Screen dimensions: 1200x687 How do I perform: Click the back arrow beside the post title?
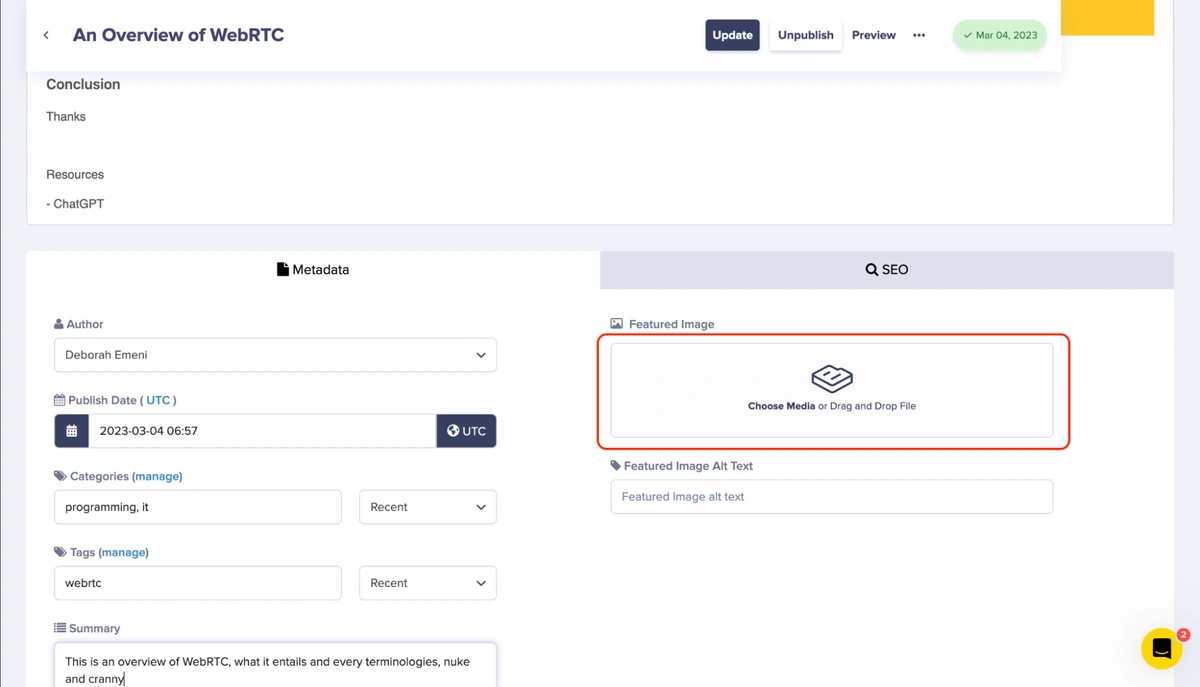tap(46, 35)
